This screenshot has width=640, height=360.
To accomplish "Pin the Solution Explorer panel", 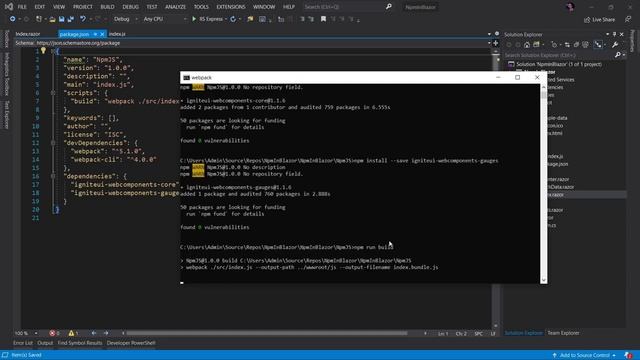I will [x=614, y=34].
